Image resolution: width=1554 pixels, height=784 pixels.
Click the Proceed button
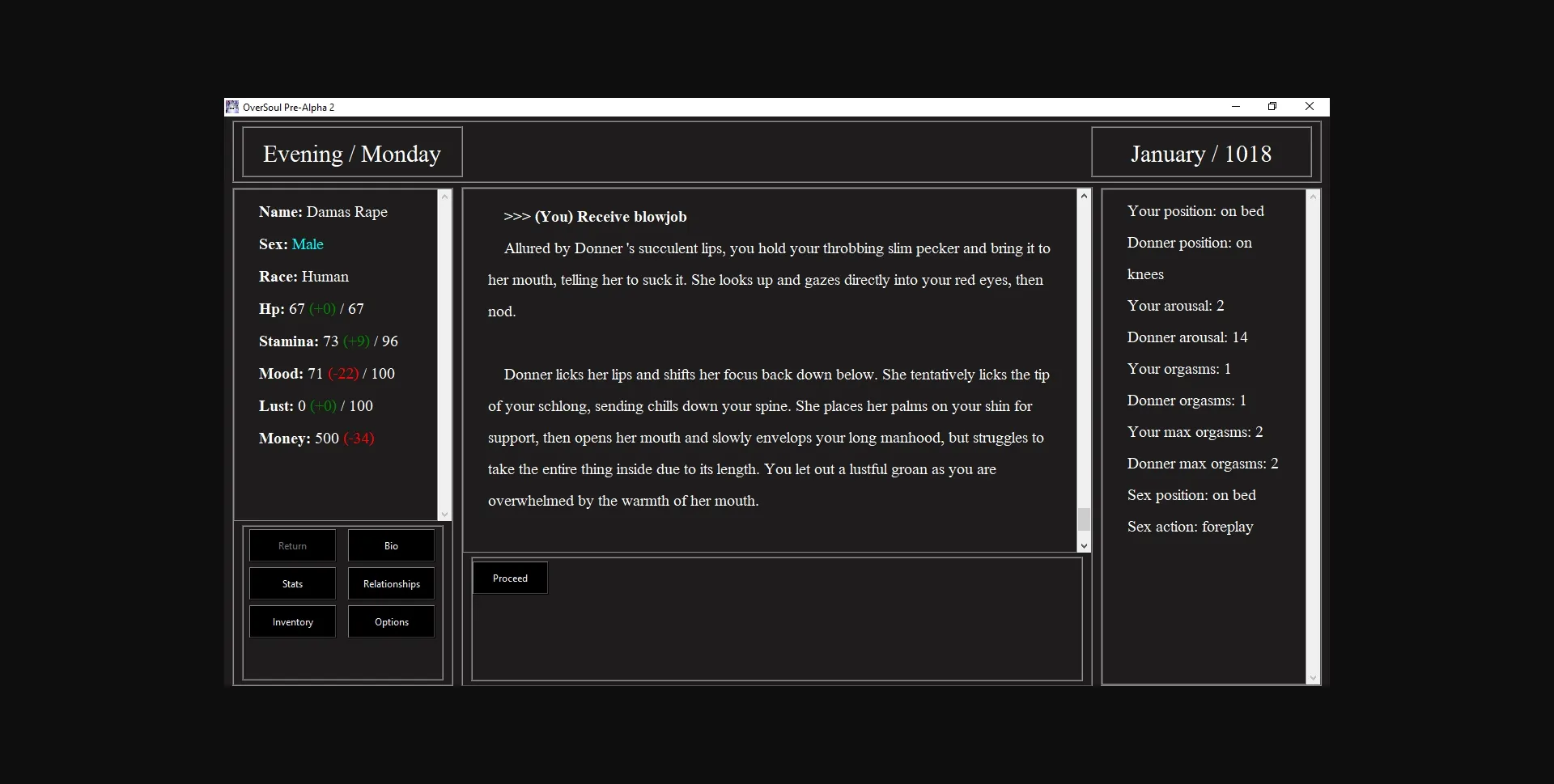pos(509,578)
